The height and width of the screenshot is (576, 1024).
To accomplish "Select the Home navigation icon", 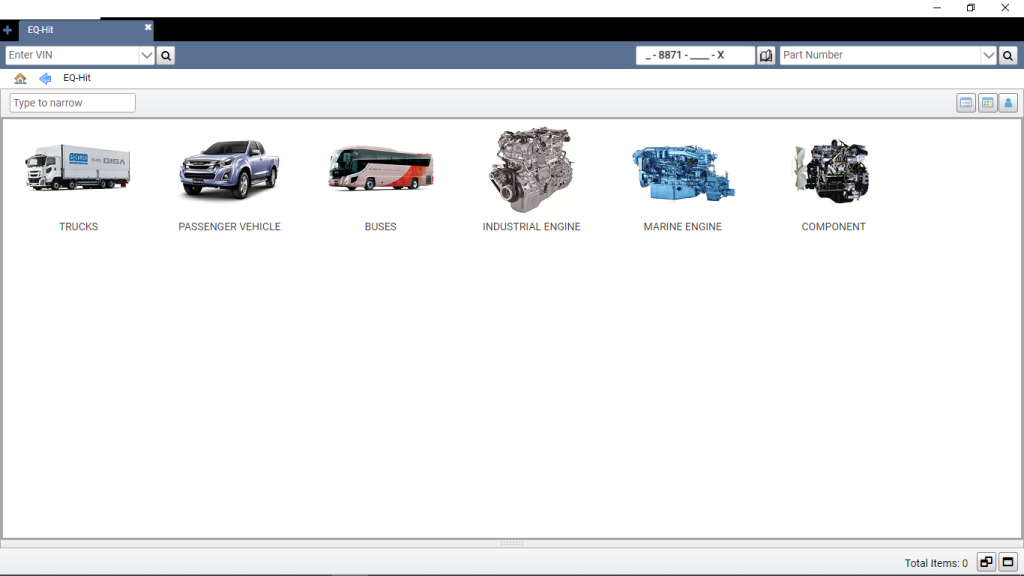I will point(19,78).
